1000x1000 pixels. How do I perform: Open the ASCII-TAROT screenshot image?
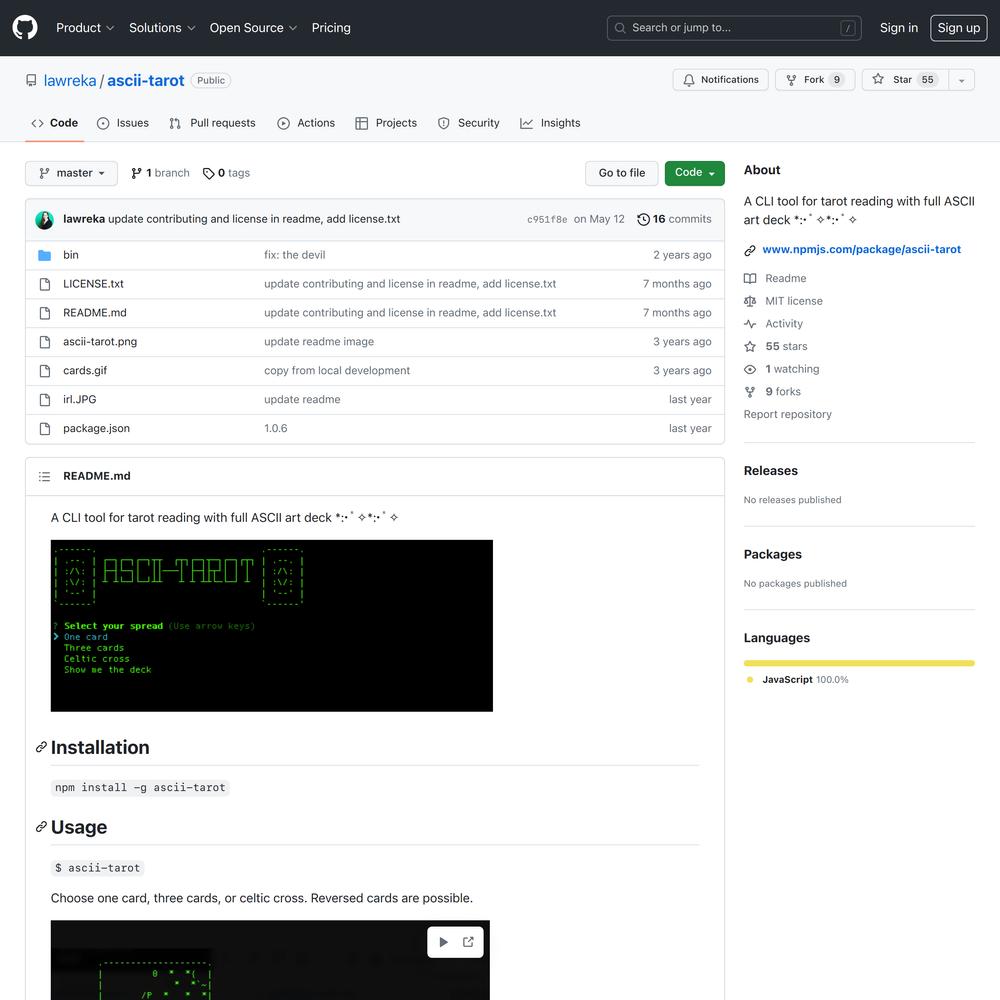coord(272,626)
